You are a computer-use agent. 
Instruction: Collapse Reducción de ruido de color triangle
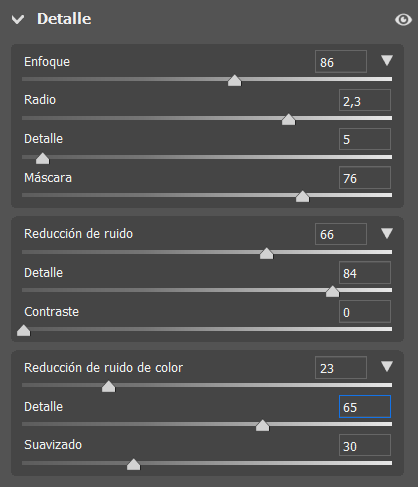click(387, 366)
